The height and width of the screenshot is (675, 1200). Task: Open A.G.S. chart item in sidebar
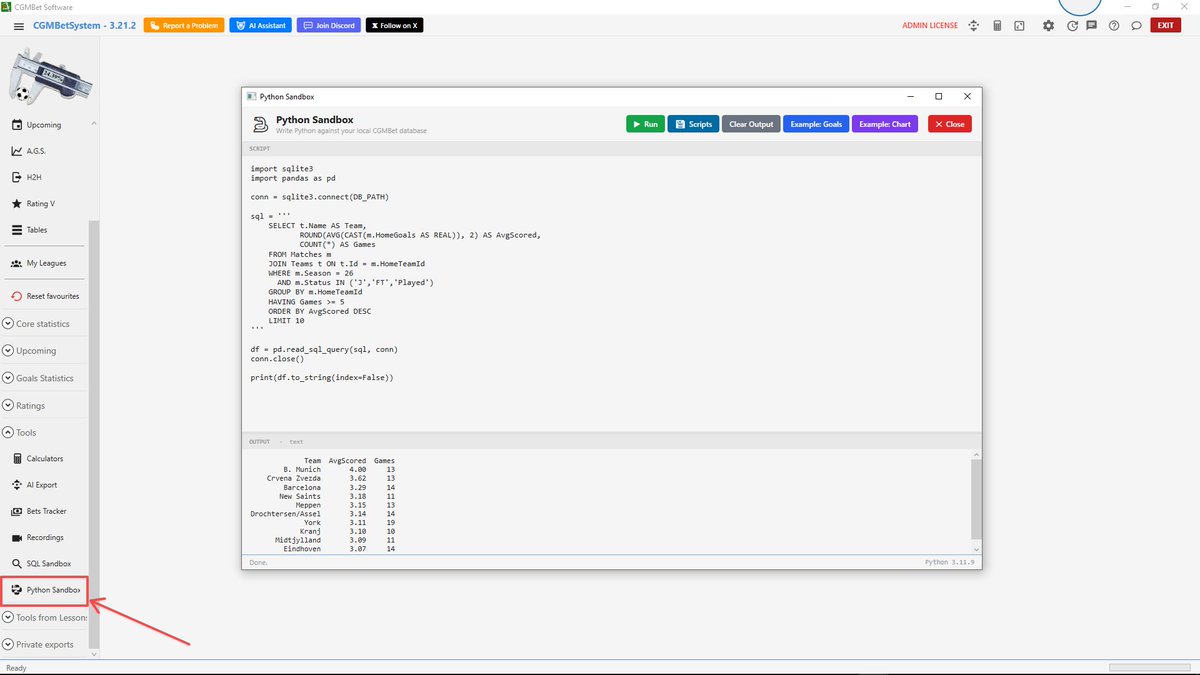pos(44,151)
